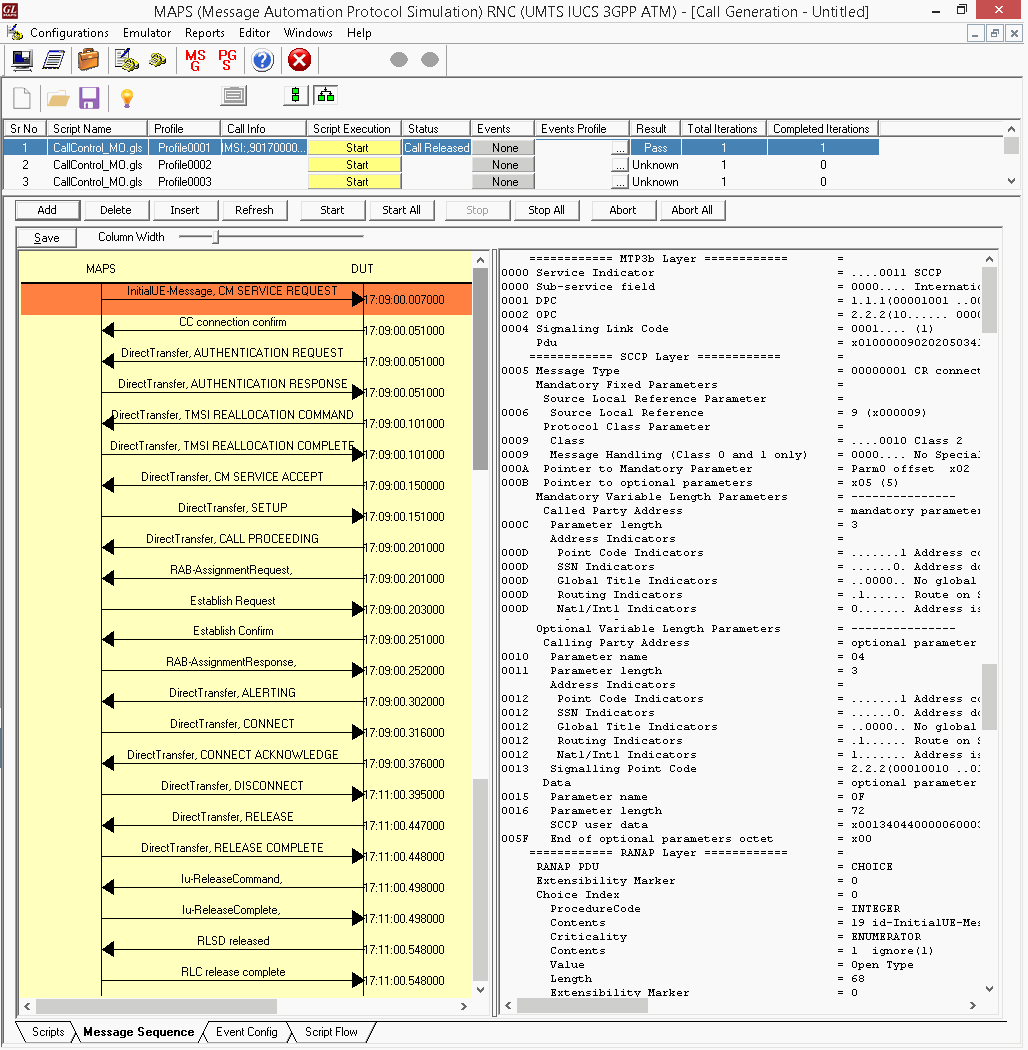Open Events Profile ellipsis in row 2
This screenshot has height=1050, width=1028.
point(620,165)
